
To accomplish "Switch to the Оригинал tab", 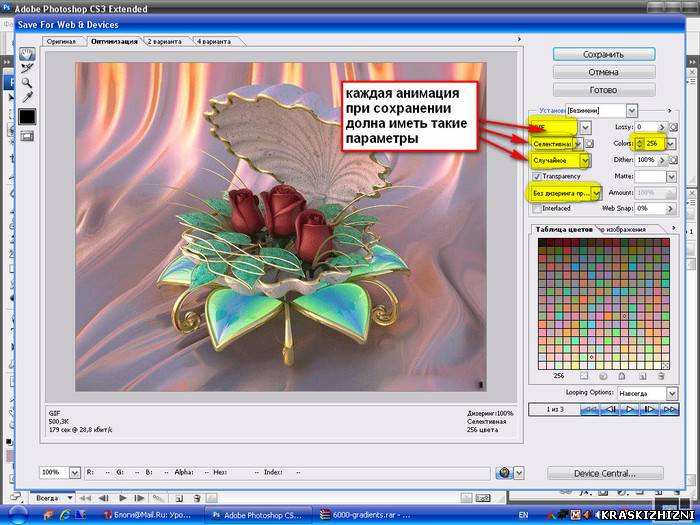I will tap(62, 41).
